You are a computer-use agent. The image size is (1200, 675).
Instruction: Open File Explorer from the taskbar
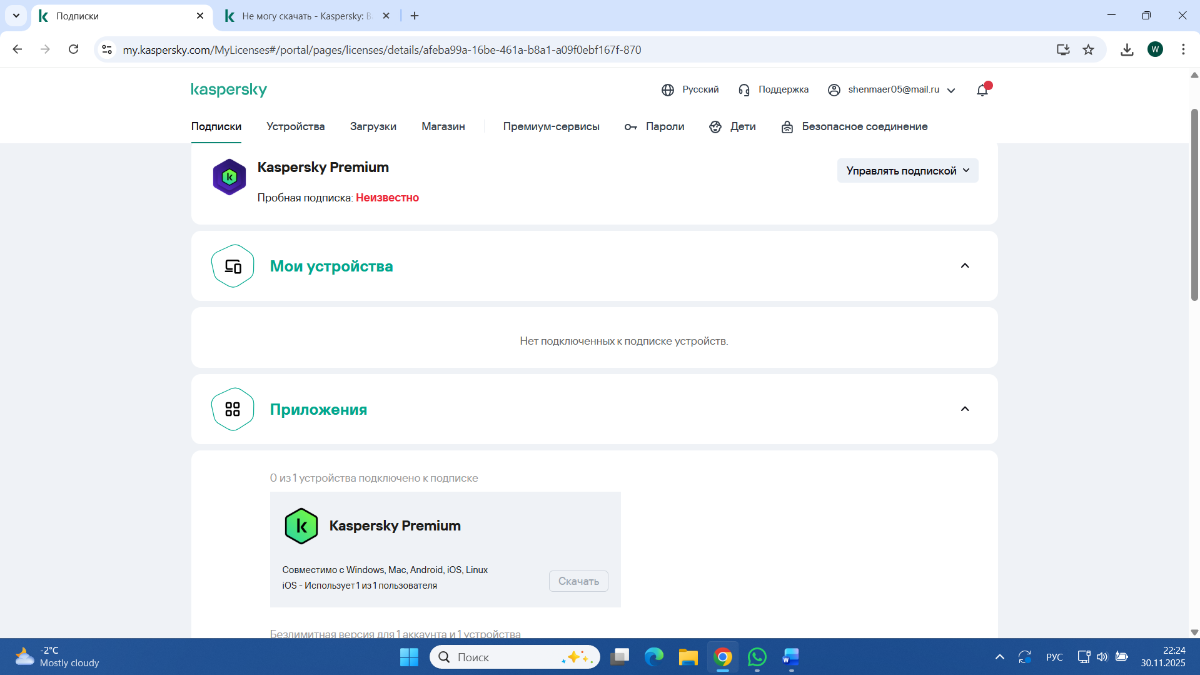(x=688, y=657)
